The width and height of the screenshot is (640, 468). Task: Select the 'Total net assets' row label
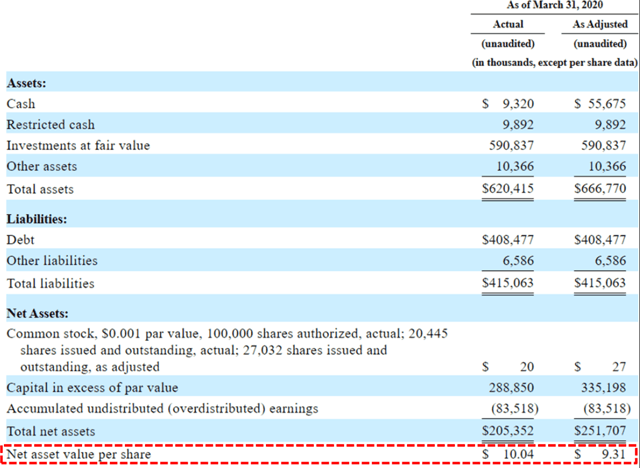pyautogui.click(x=51, y=432)
